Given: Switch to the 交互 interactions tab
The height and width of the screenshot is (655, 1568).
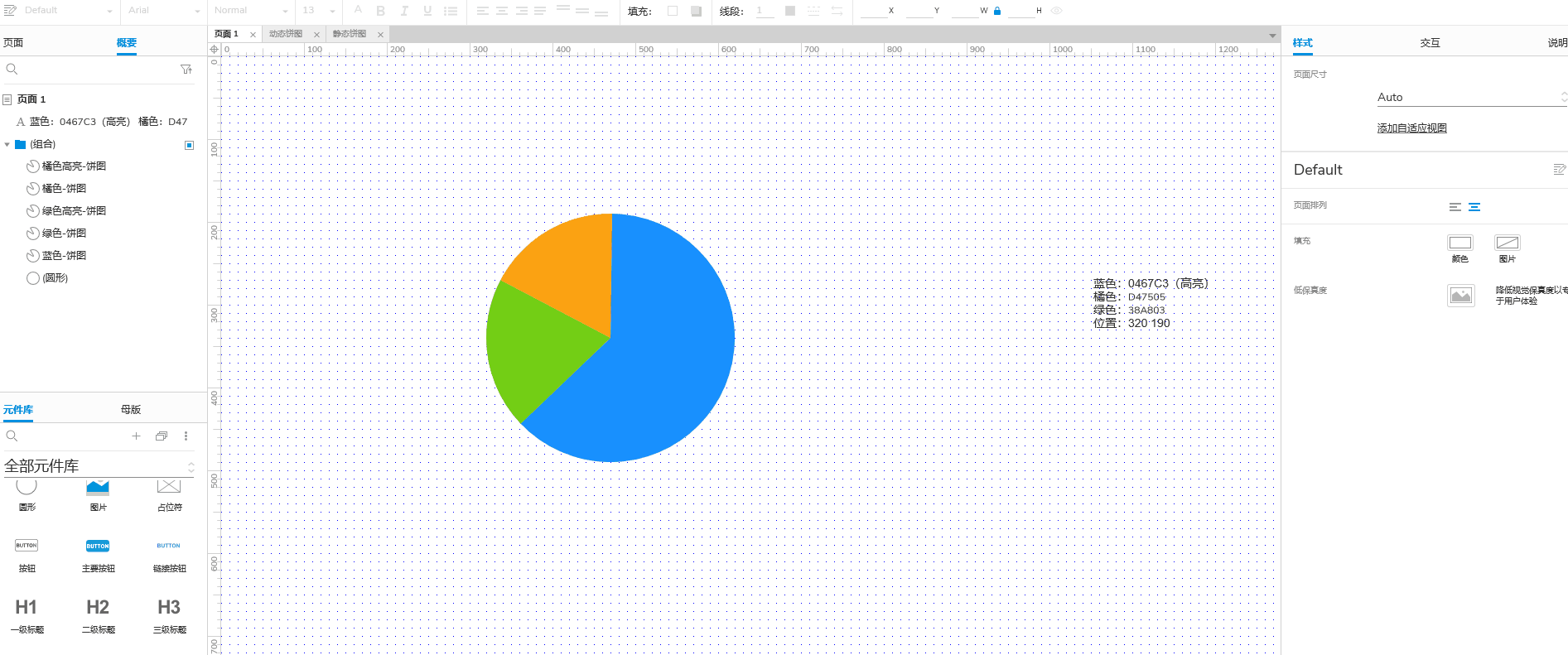Looking at the screenshot, I should click(1430, 43).
